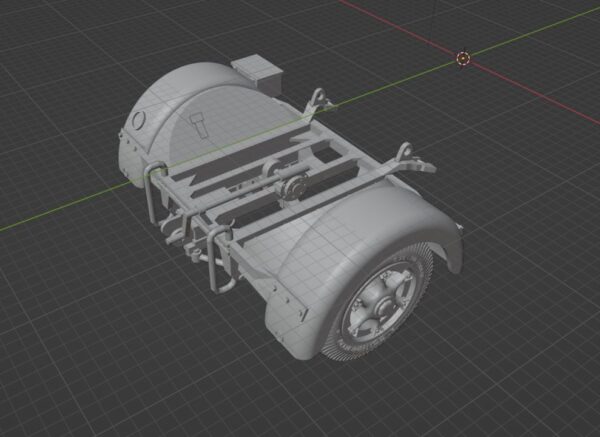The width and height of the screenshot is (600, 437).
Task: Select the central axle joint in the frame
Action: click(x=290, y=185)
